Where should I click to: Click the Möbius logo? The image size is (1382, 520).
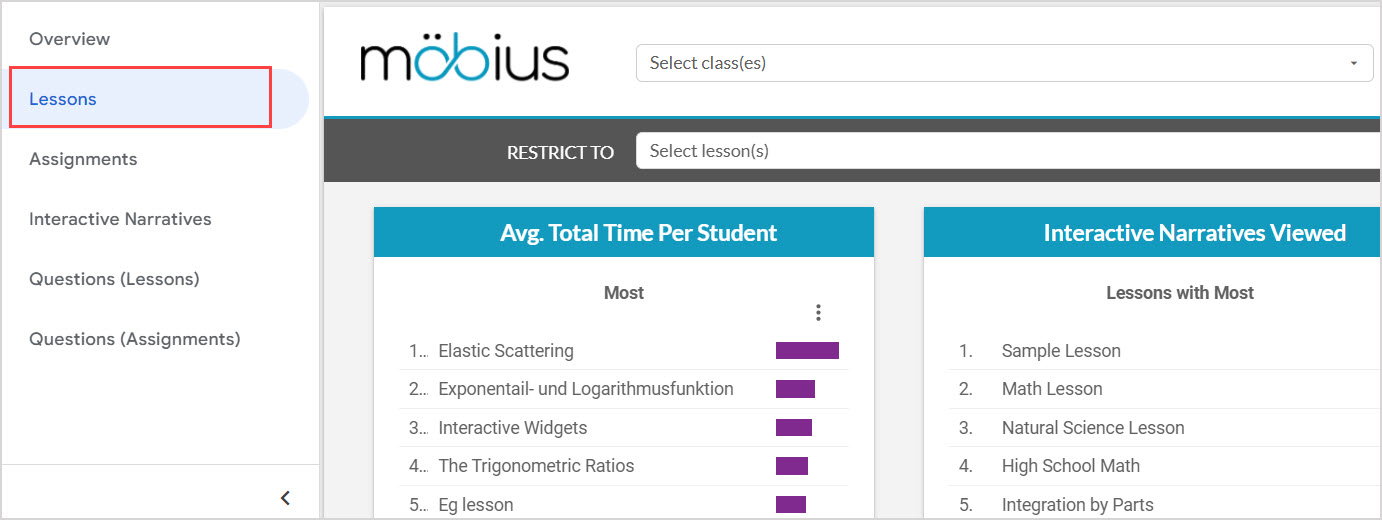point(465,62)
